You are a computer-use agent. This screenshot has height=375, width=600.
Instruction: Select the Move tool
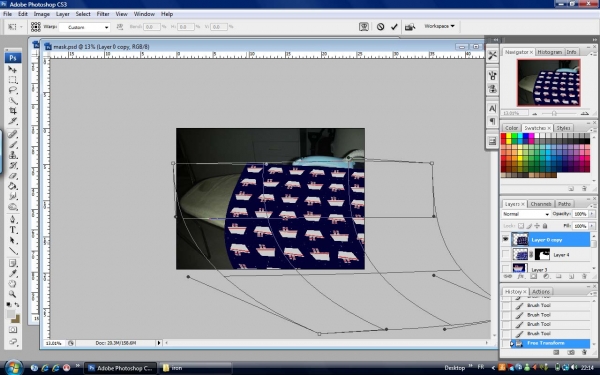pos(12,69)
